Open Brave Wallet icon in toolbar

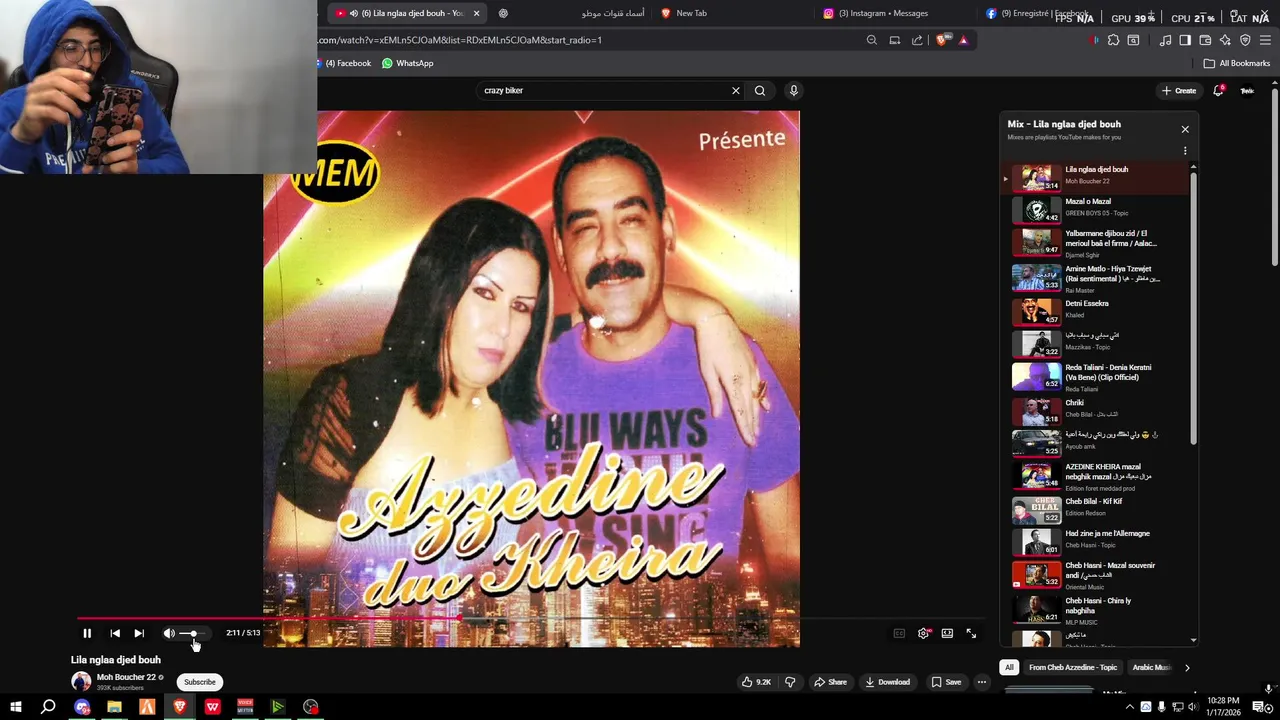point(1205,40)
